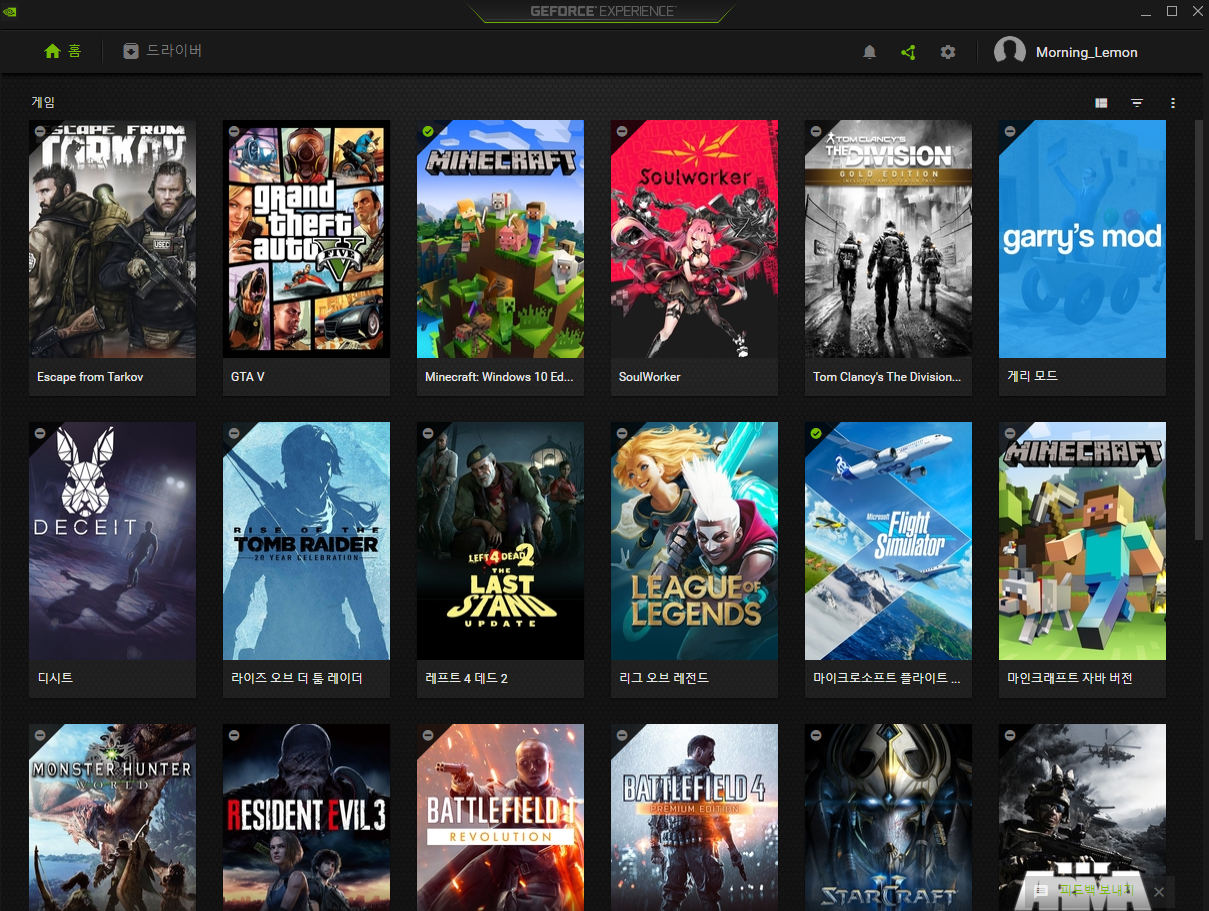Viewport: 1209px width, 911px height.
Task: Select the '레프트 4 데드 2' title
Action: (466, 678)
